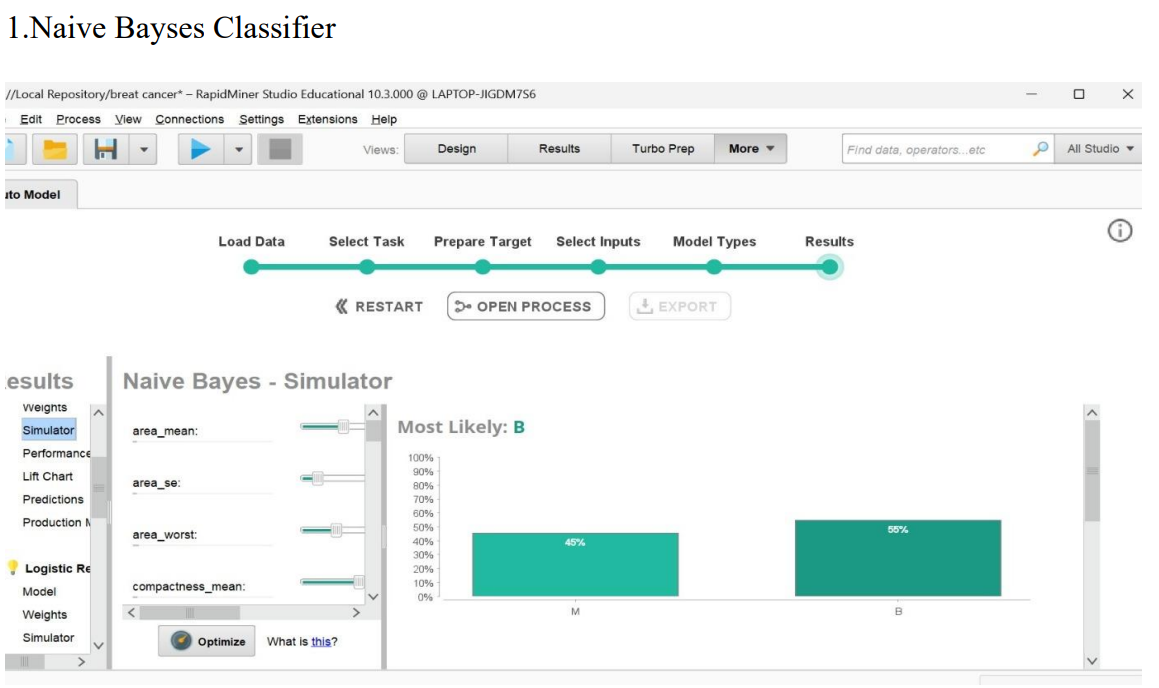Click the Find data, operators search field
Image resolution: width=1159 pixels, height=688 pixels.
935,149
